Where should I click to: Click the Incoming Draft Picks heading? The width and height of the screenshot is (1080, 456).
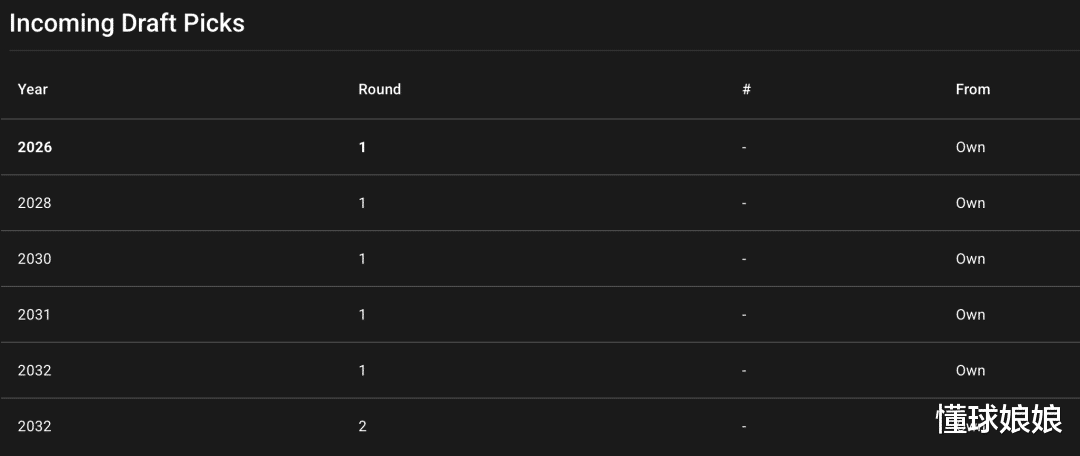[x=127, y=23]
